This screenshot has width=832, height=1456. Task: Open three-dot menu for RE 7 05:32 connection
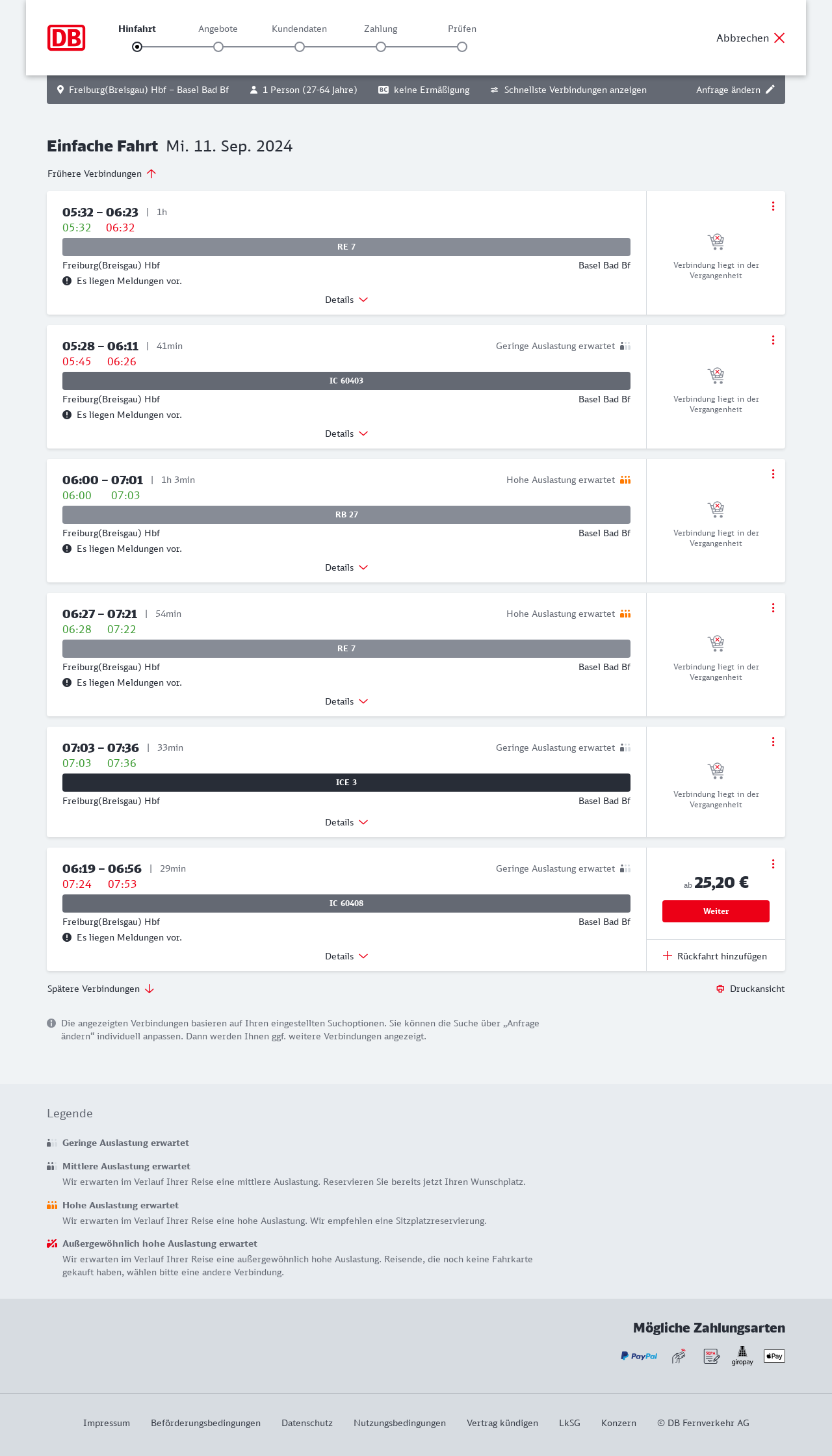tap(773, 206)
